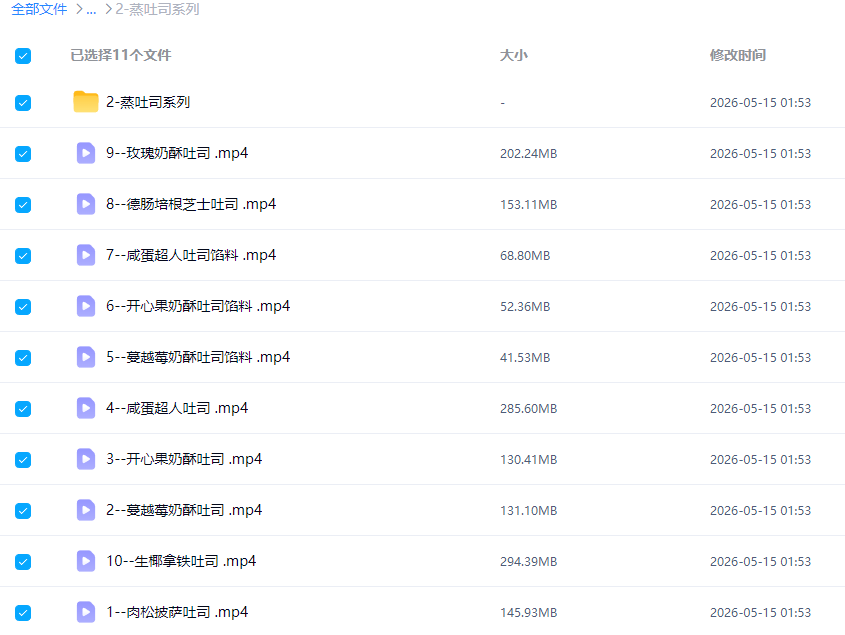This screenshot has width=845, height=635.
Task: Click the 已选择11个文件 header label
Action: coord(121,55)
